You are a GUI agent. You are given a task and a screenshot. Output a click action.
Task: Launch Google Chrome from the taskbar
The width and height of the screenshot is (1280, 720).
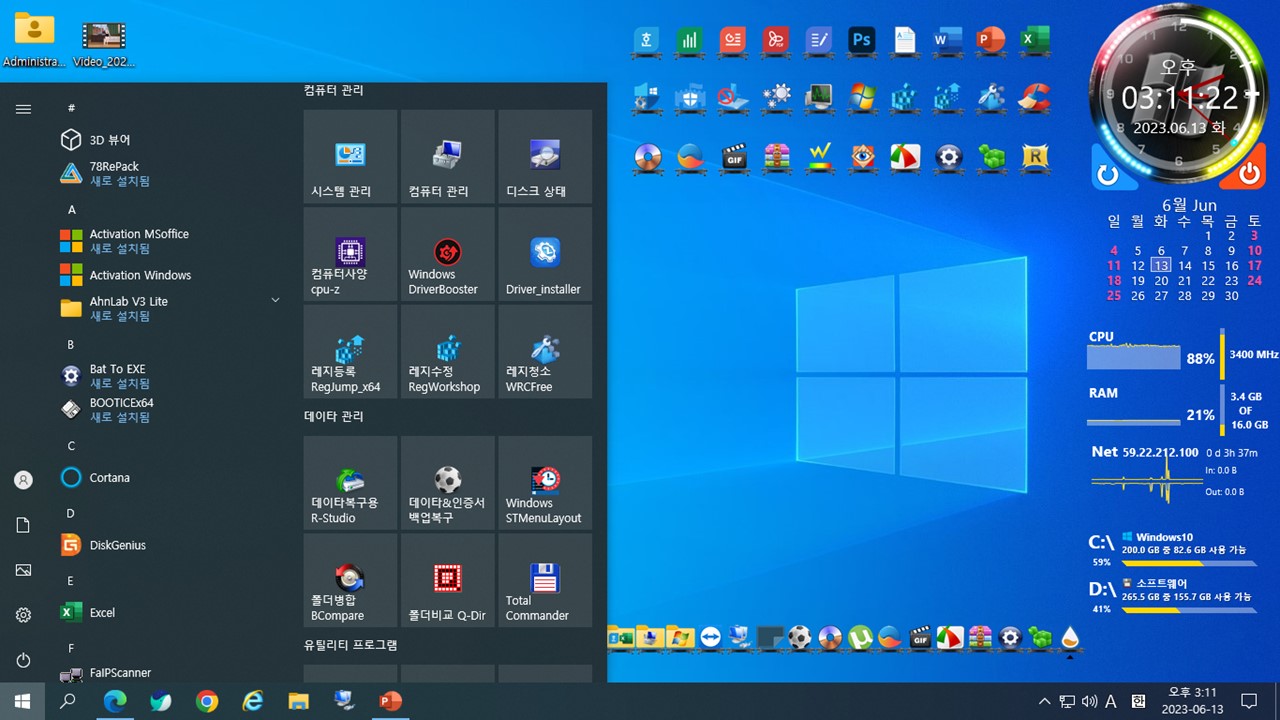coord(207,701)
